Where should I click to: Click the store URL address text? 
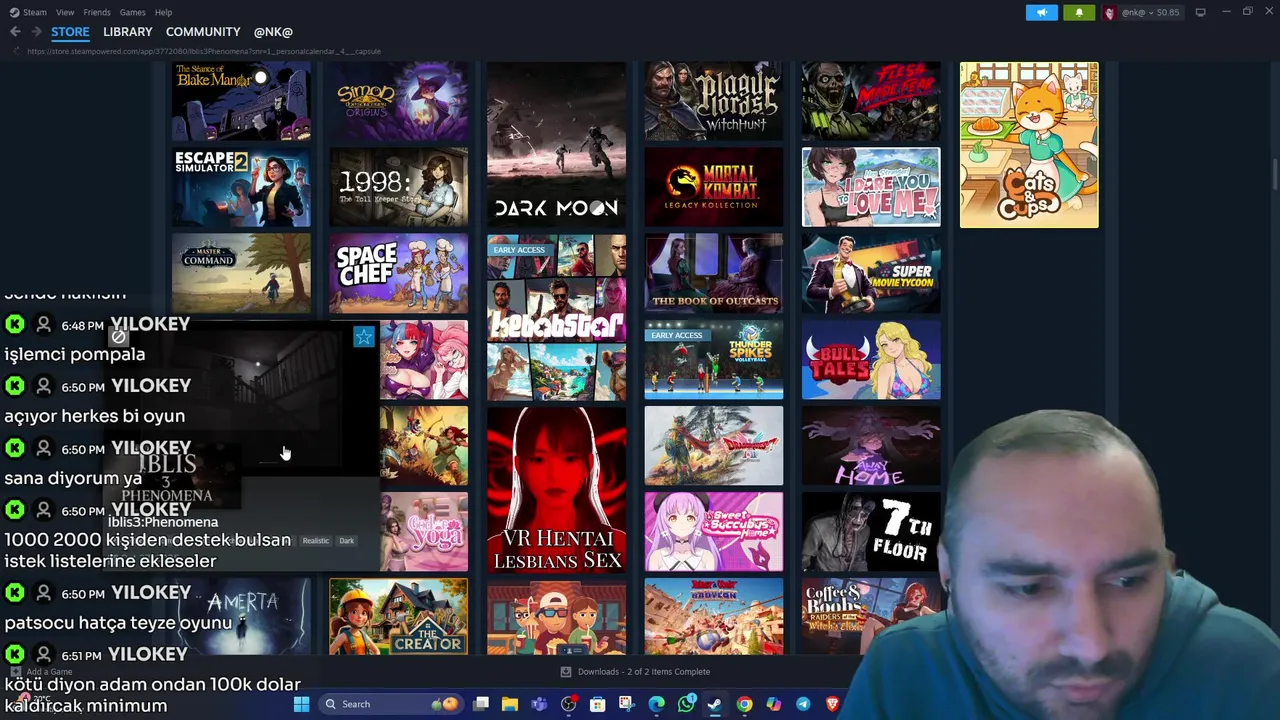click(x=204, y=51)
